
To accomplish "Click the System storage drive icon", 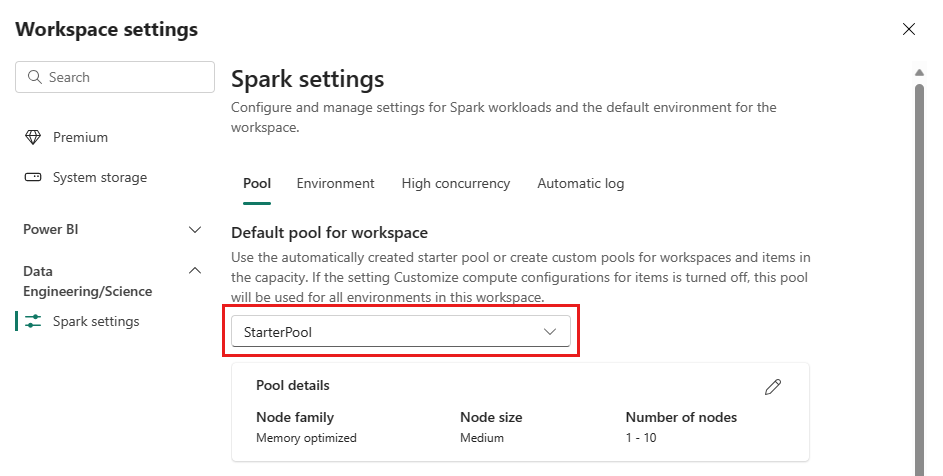I will coord(32,178).
